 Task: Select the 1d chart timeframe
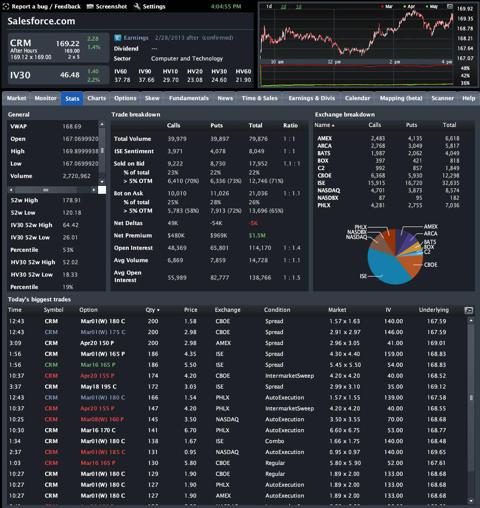pyautogui.click(x=269, y=6)
